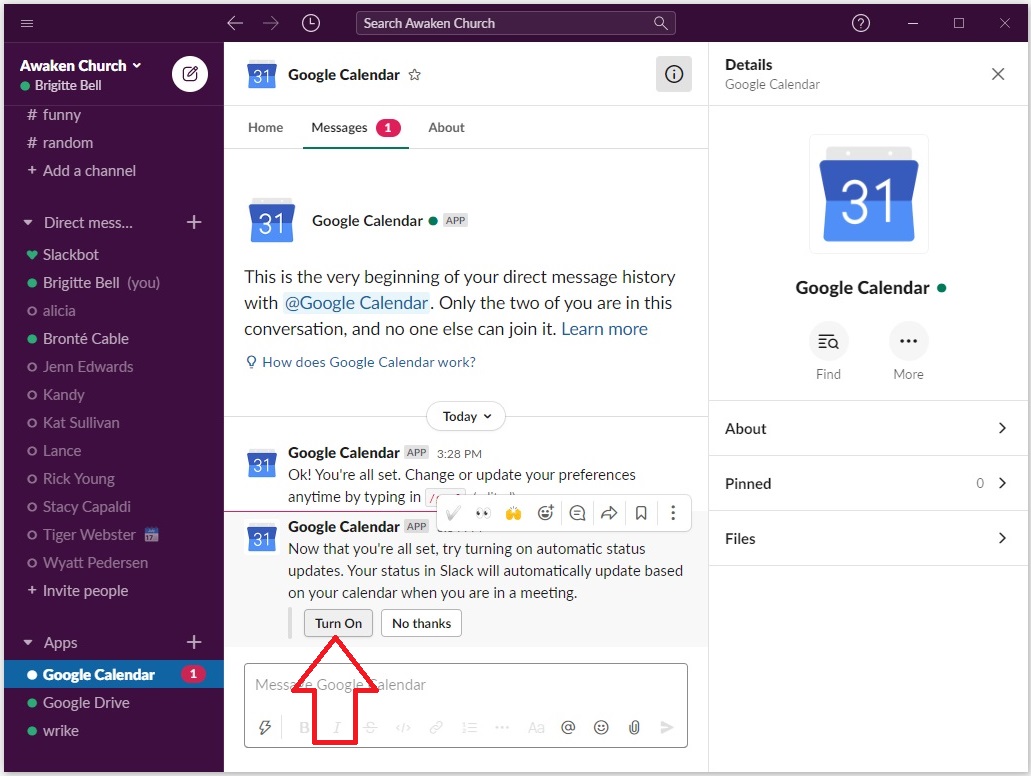Open more formatting options ellipsis
1031x776 pixels.
[x=502, y=727]
